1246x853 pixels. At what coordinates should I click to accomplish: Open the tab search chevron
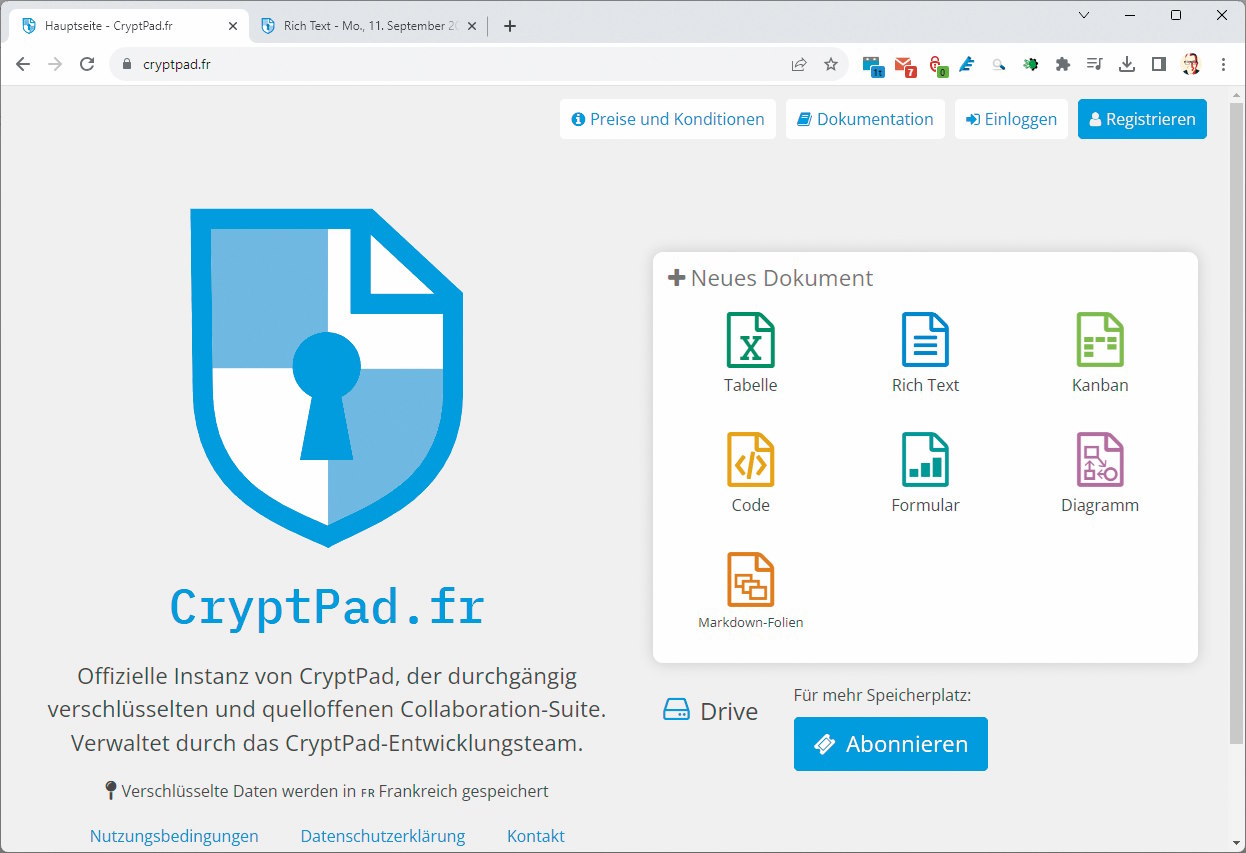coord(1083,16)
